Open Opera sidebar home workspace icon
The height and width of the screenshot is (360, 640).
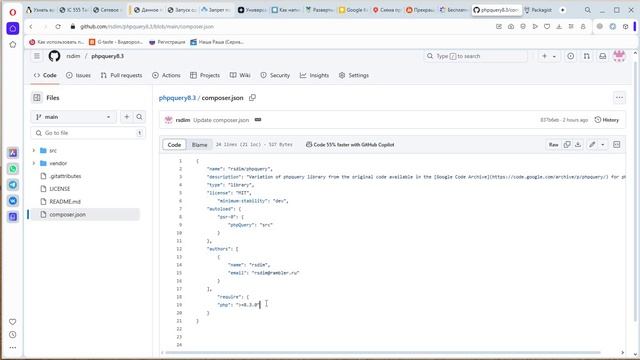click(13, 29)
